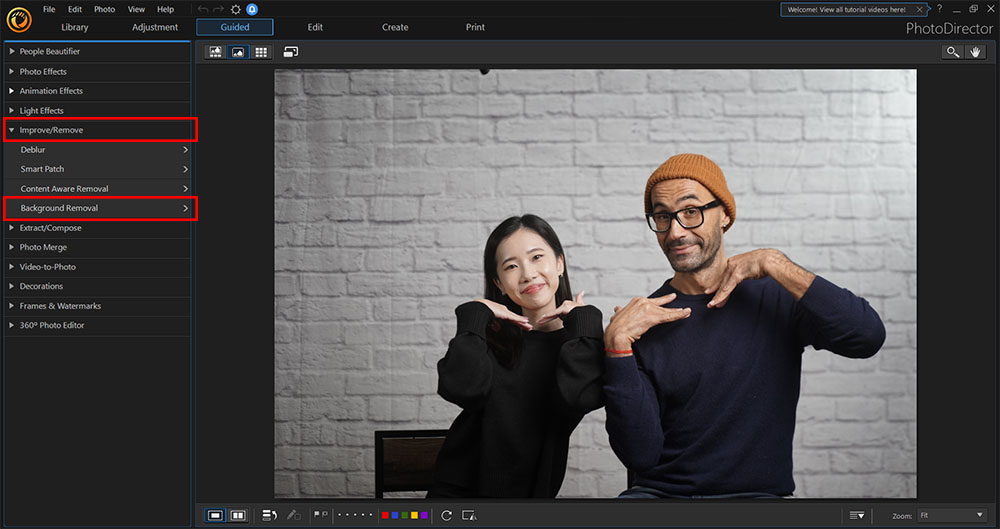1000x529 pixels.
Task: Switch to the Edit module tab
Action: pyautogui.click(x=315, y=27)
